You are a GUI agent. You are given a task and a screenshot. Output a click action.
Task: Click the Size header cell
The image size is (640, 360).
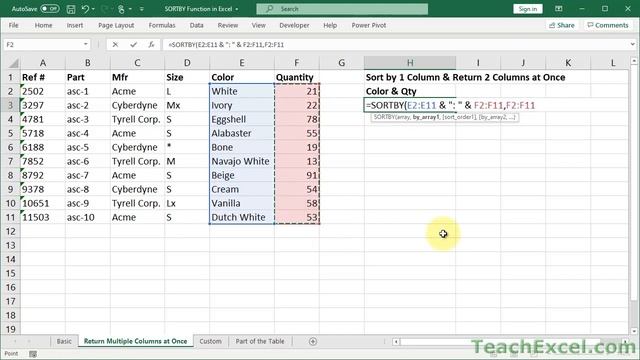pos(187,77)
